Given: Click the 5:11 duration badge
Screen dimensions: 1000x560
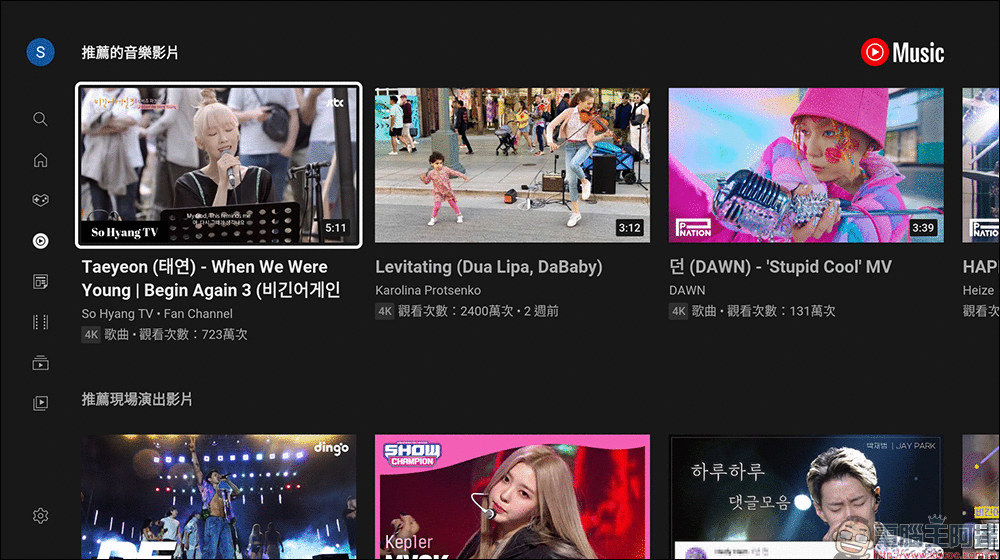Looking at the screenshot, I should pos(335,228).
